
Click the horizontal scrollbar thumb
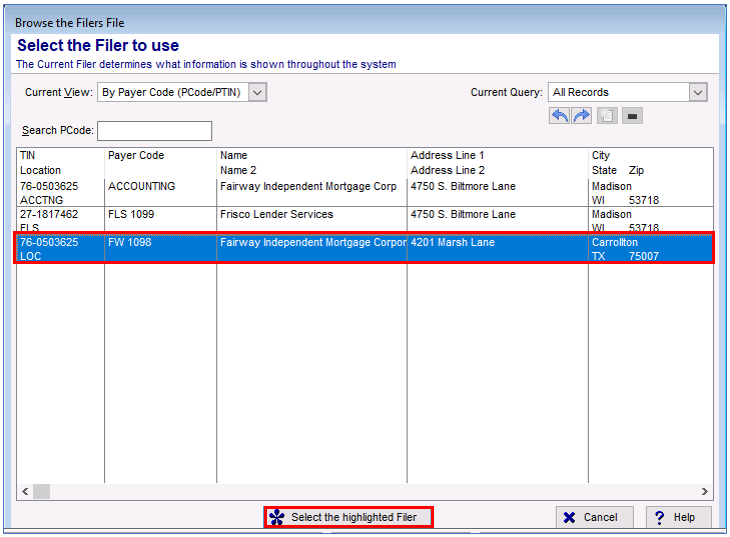click(x=41, y=491)
